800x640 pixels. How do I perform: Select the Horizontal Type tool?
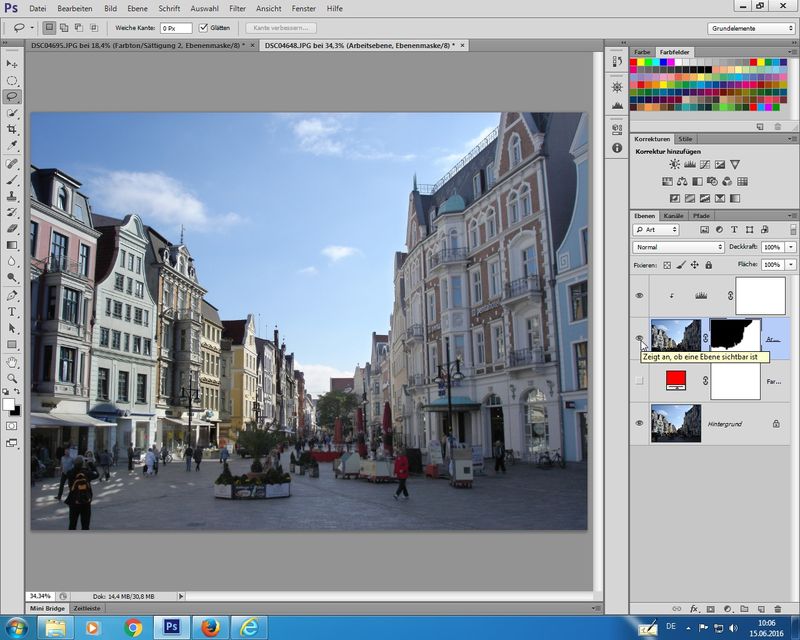[12, 311]
